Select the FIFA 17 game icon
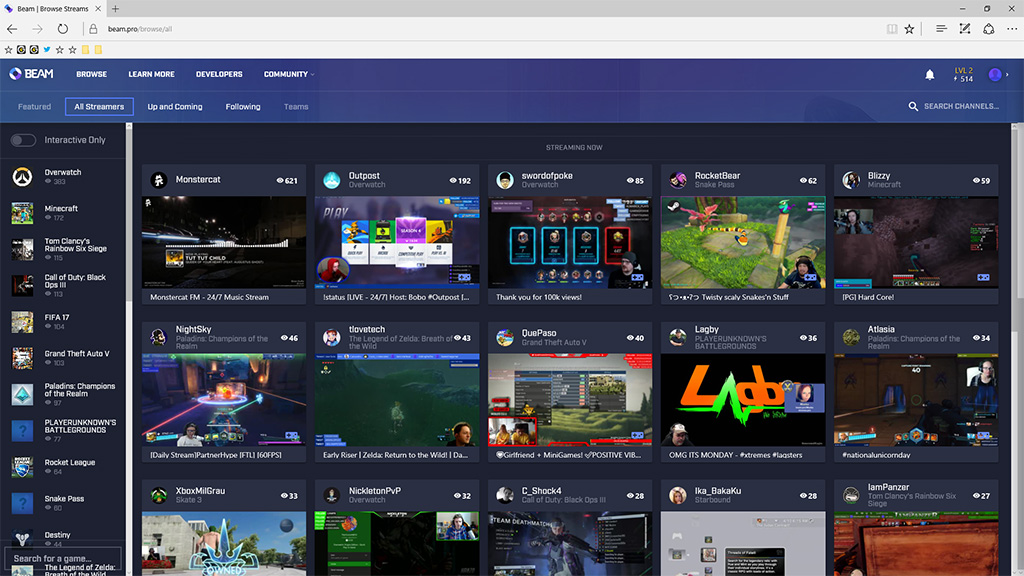Viewport: 1024px width, 576px height. (22, 321)
